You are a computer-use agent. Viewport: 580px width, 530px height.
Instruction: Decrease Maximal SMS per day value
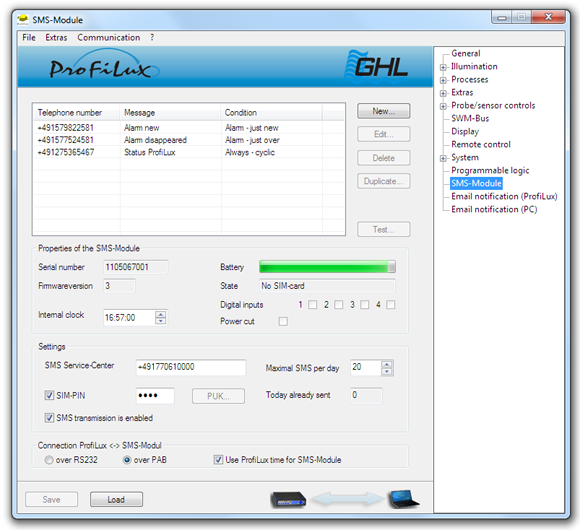pyautogui.click(x=387, y=371)
